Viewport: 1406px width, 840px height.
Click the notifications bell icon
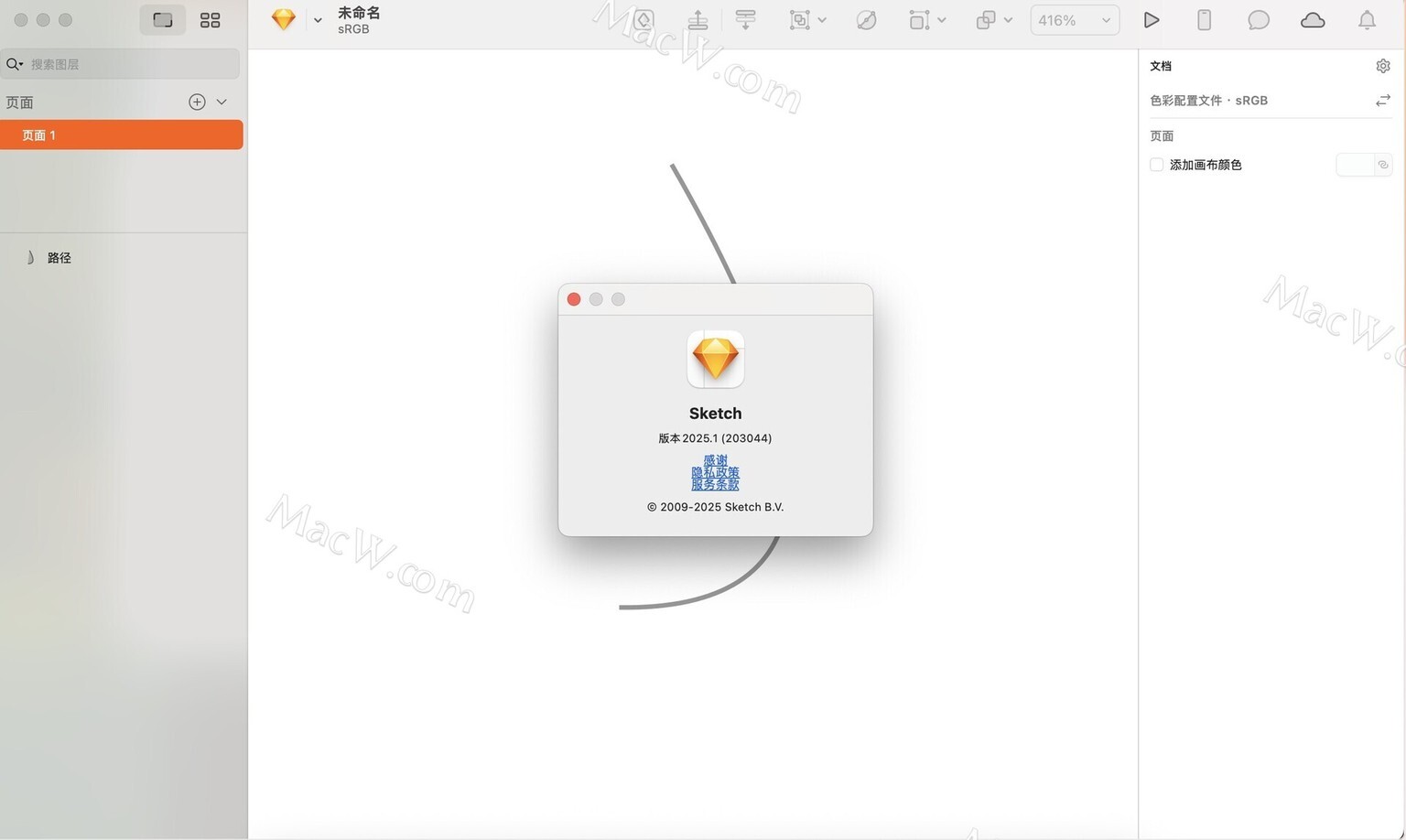[x=1366, y=20]
